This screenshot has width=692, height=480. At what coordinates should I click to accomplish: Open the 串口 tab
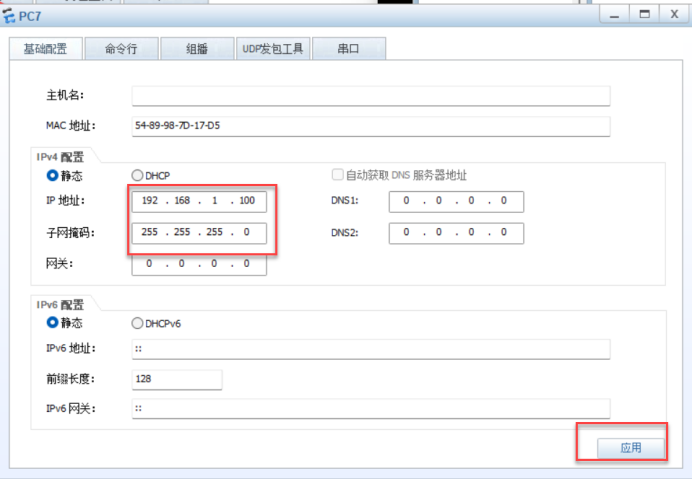pyautogui.click(x=348, y=48)
